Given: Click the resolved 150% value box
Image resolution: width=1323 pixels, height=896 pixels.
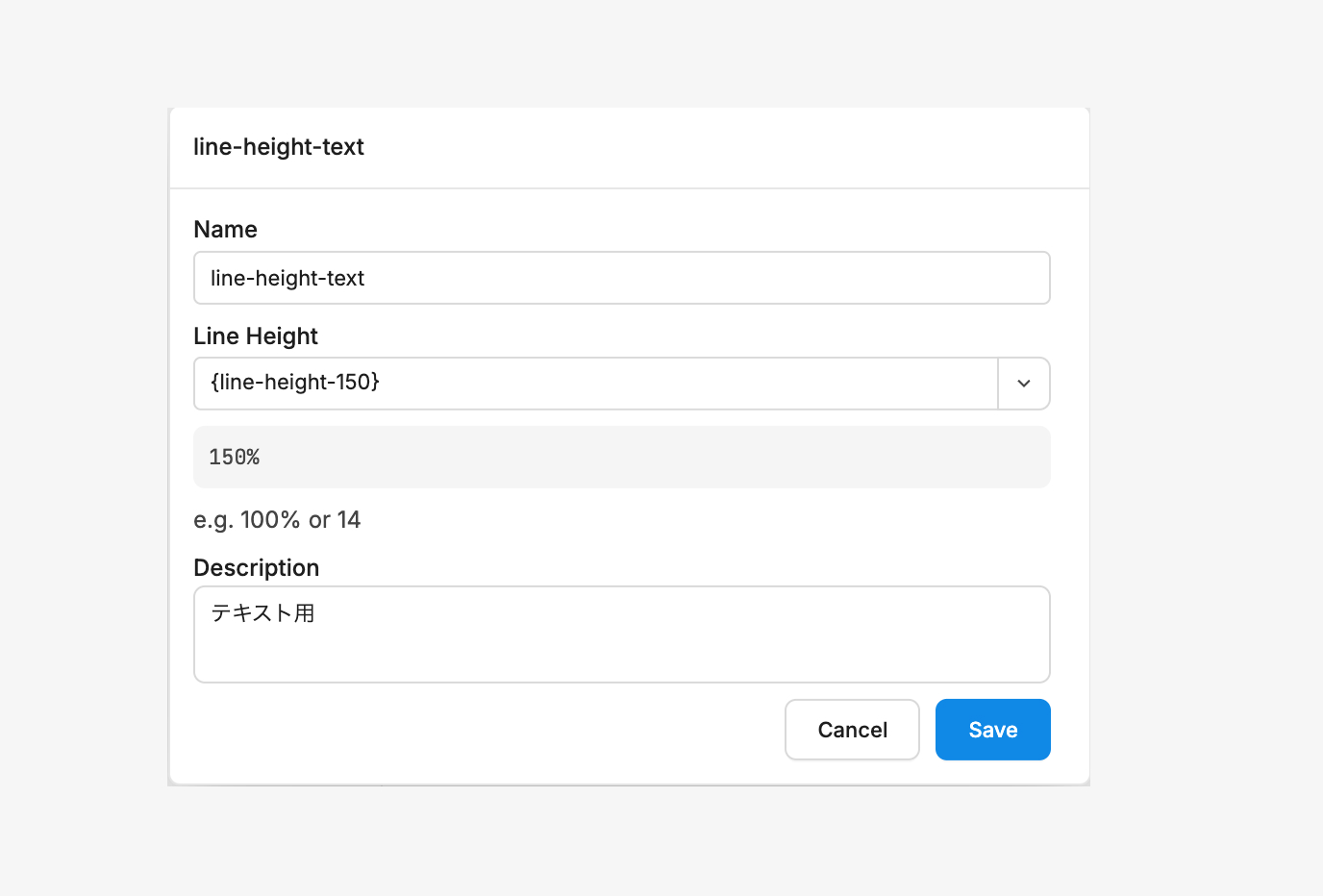Looking at the screenshot, I should [621, 458].
